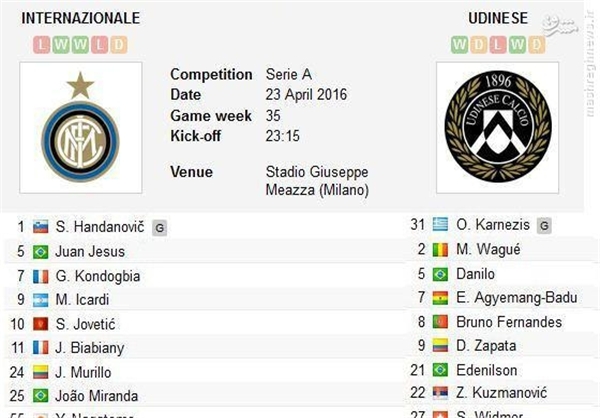This screenshot has width=600, height=418.
Task: Click the flag beside M. Icardi
Action: pyautogui.click(x=41, y=299)
